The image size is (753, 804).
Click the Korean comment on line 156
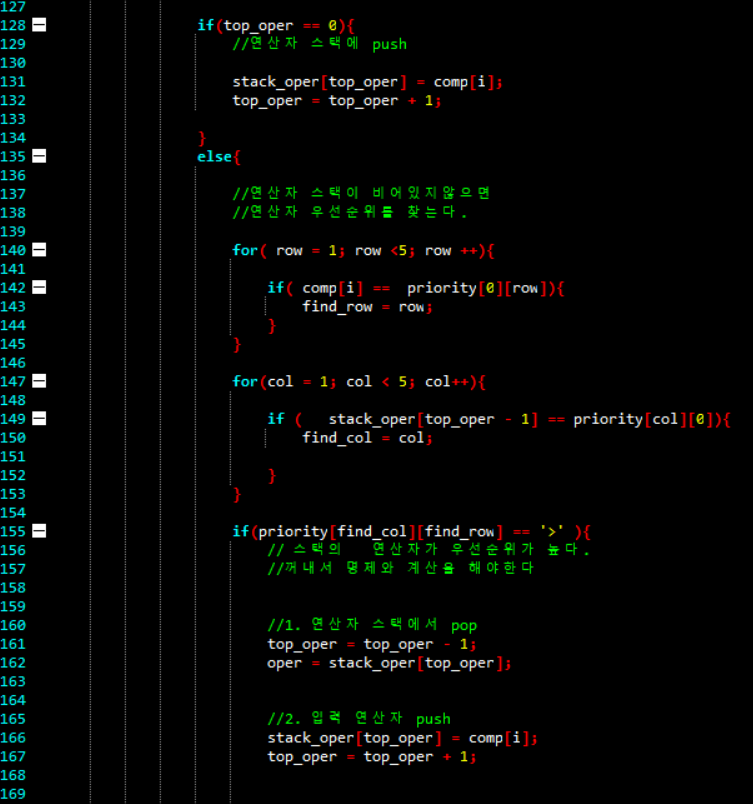(x=429, y=550)
